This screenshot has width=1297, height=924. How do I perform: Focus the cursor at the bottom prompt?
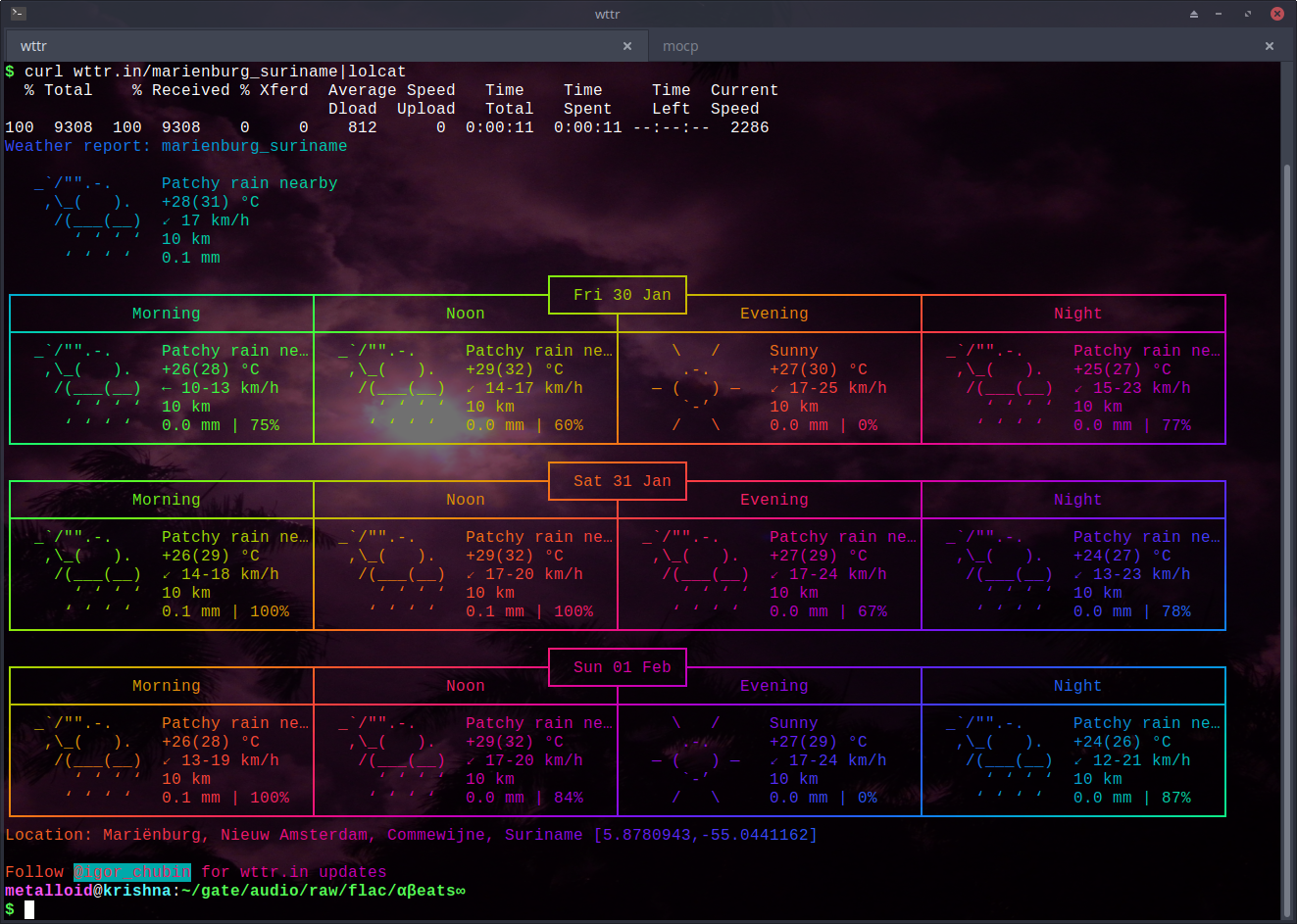click(x=29, y=909)
